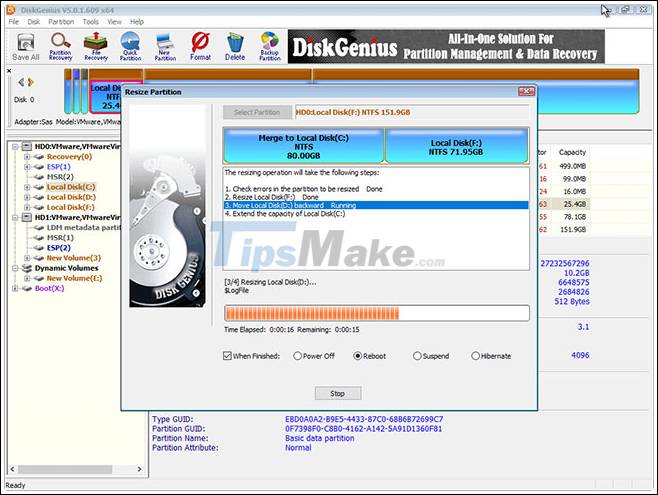Start the Quick Partition tool
The image size is (658, 495).
point(131,47)
